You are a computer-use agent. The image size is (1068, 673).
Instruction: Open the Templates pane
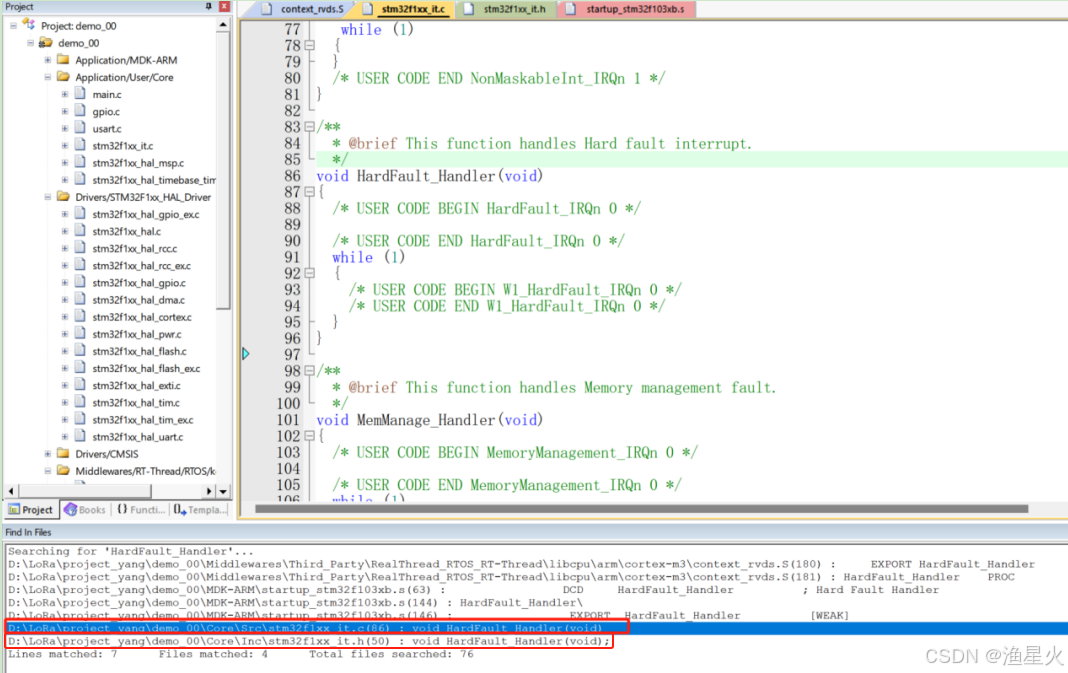(x=197, y=510)
